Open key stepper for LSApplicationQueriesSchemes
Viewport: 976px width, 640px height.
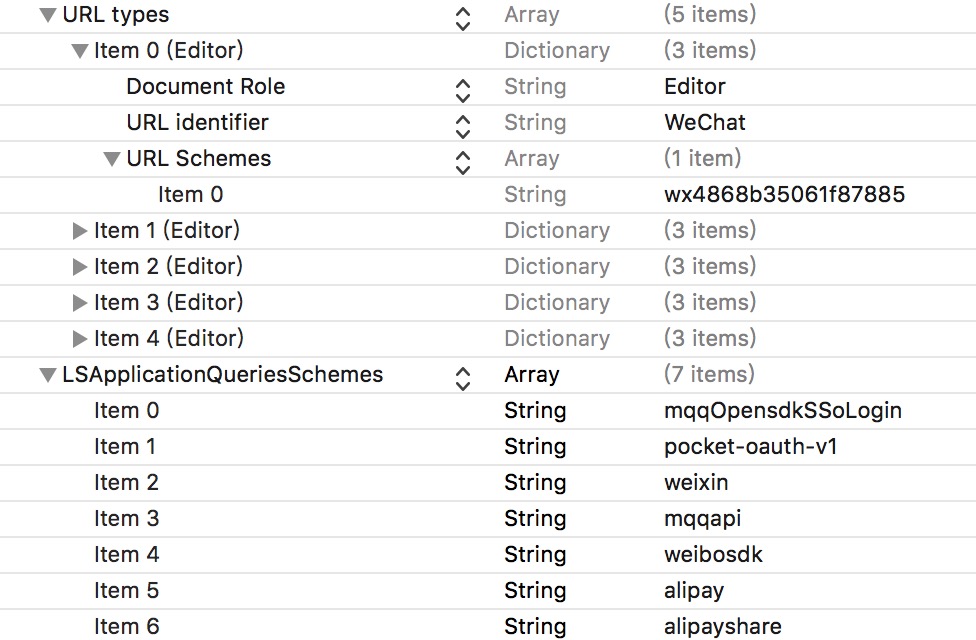point(462,379)
